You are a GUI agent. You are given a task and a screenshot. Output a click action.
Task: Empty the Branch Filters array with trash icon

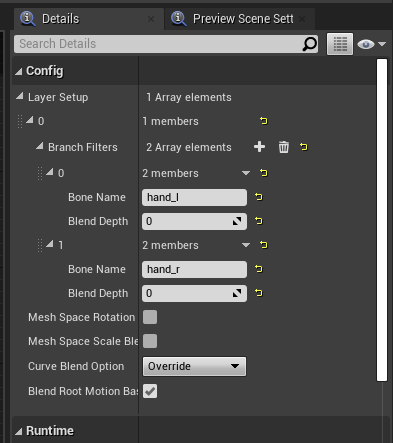click(284, 147)
